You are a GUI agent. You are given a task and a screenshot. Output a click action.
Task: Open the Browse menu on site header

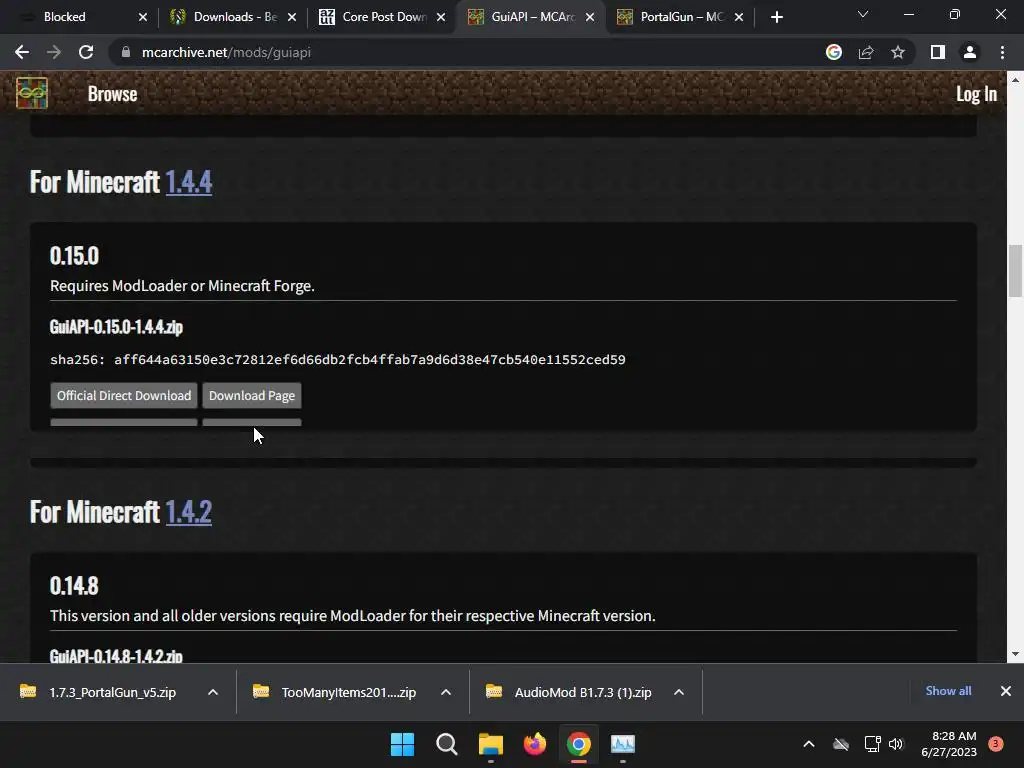[x=112, y=94]
